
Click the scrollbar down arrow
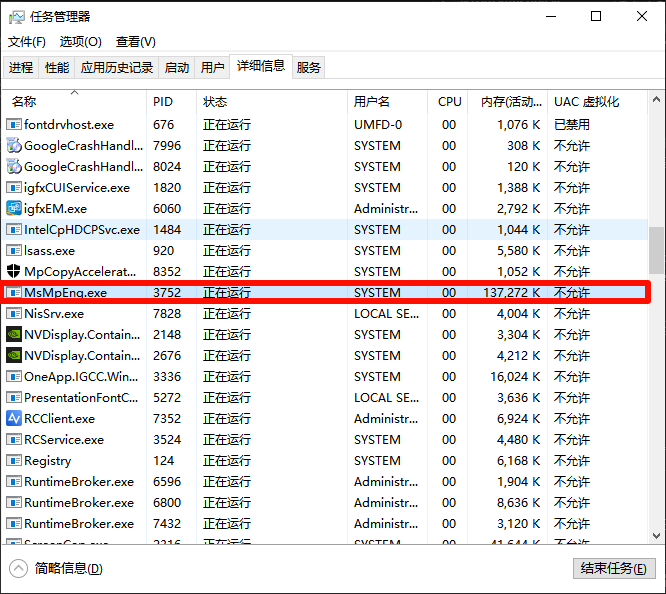656,535
